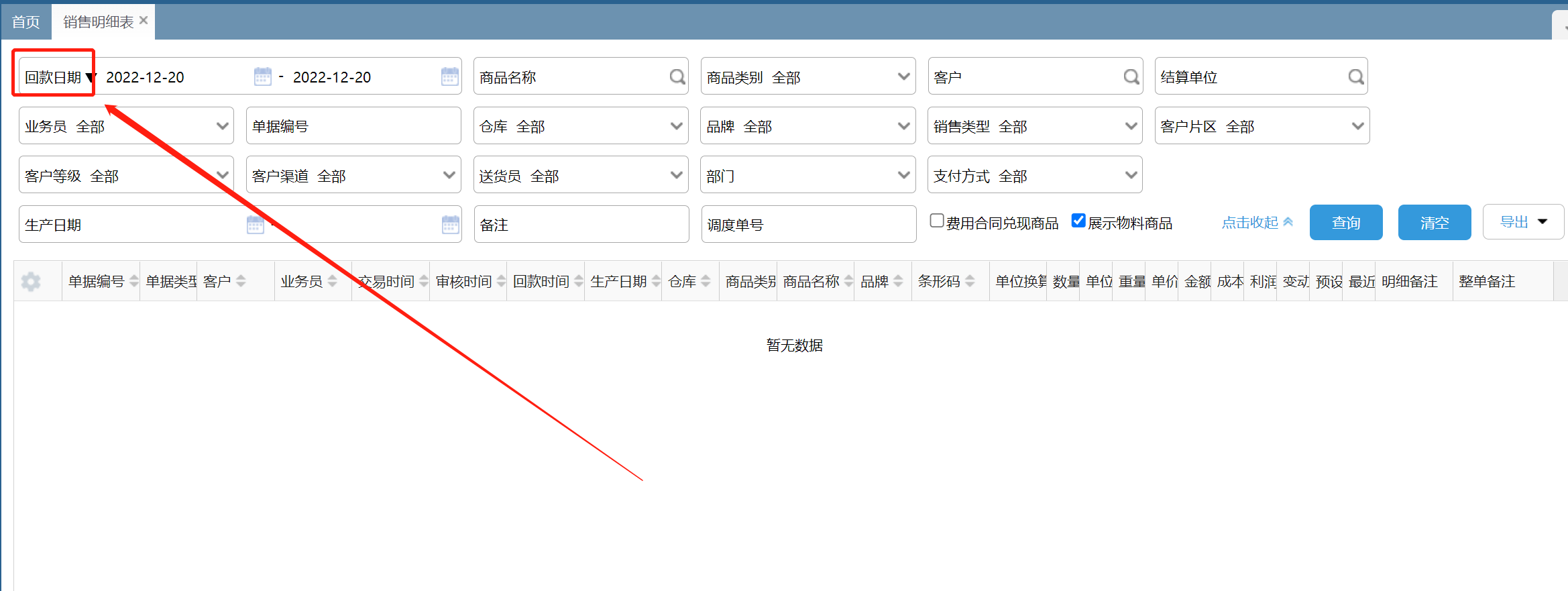Screen dimensions: 1568x591
Task: Open 商品类别 dropdown
Action: 808,76
